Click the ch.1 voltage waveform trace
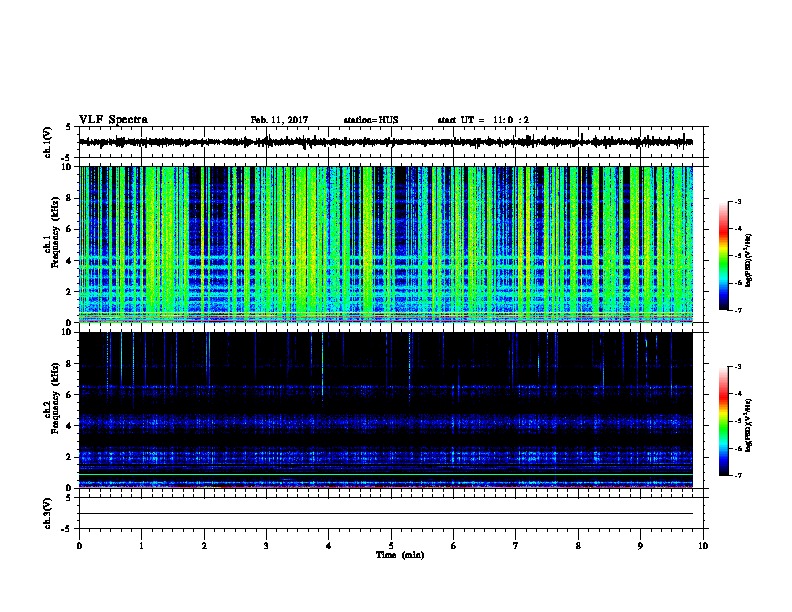 (x=386, y=142)
